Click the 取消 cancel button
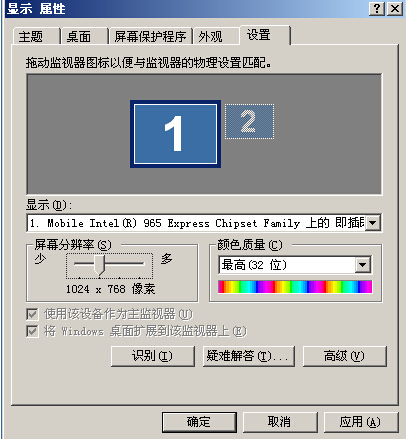This screenshot has width=408, height=440. point(280,422)
